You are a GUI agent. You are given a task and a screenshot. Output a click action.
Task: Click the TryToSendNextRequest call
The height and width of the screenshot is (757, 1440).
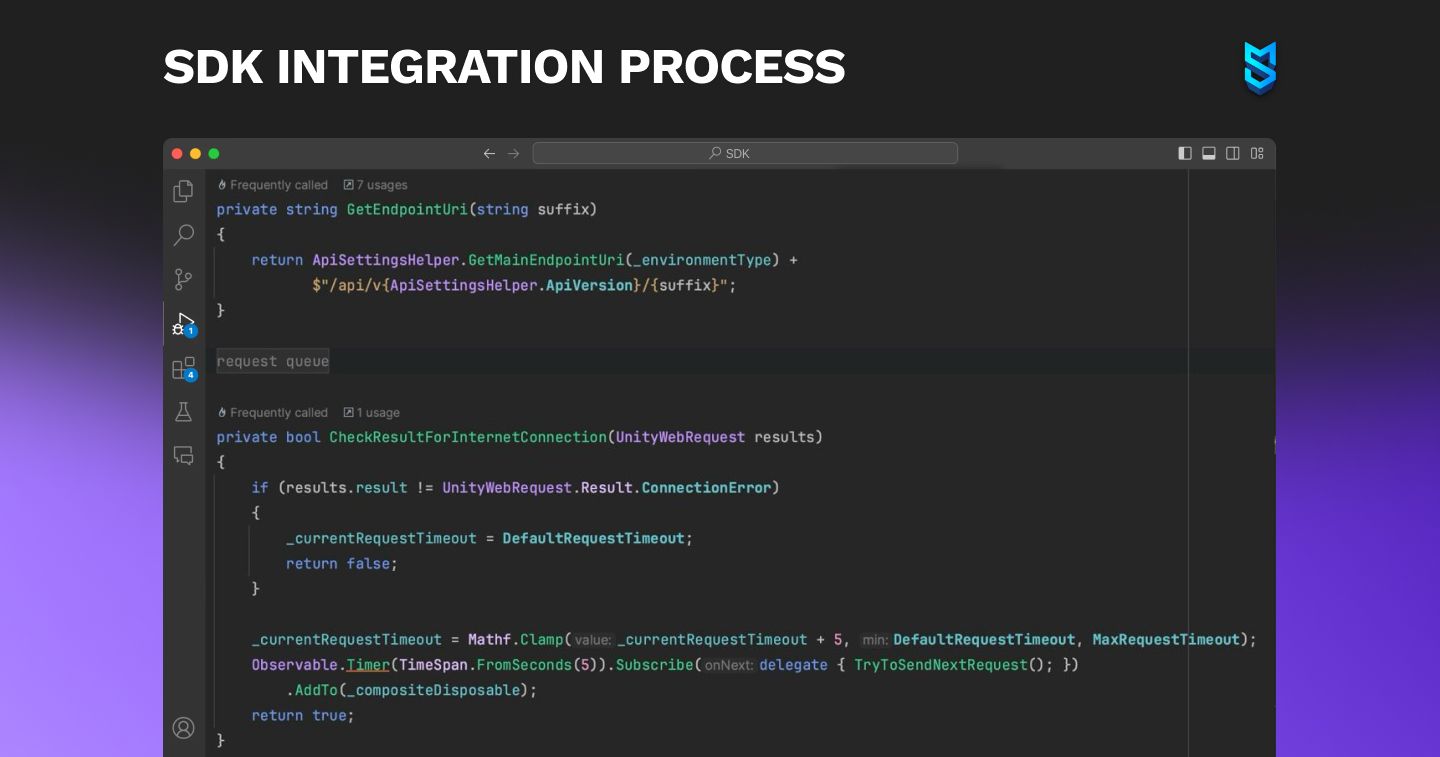tap(940, 665)
